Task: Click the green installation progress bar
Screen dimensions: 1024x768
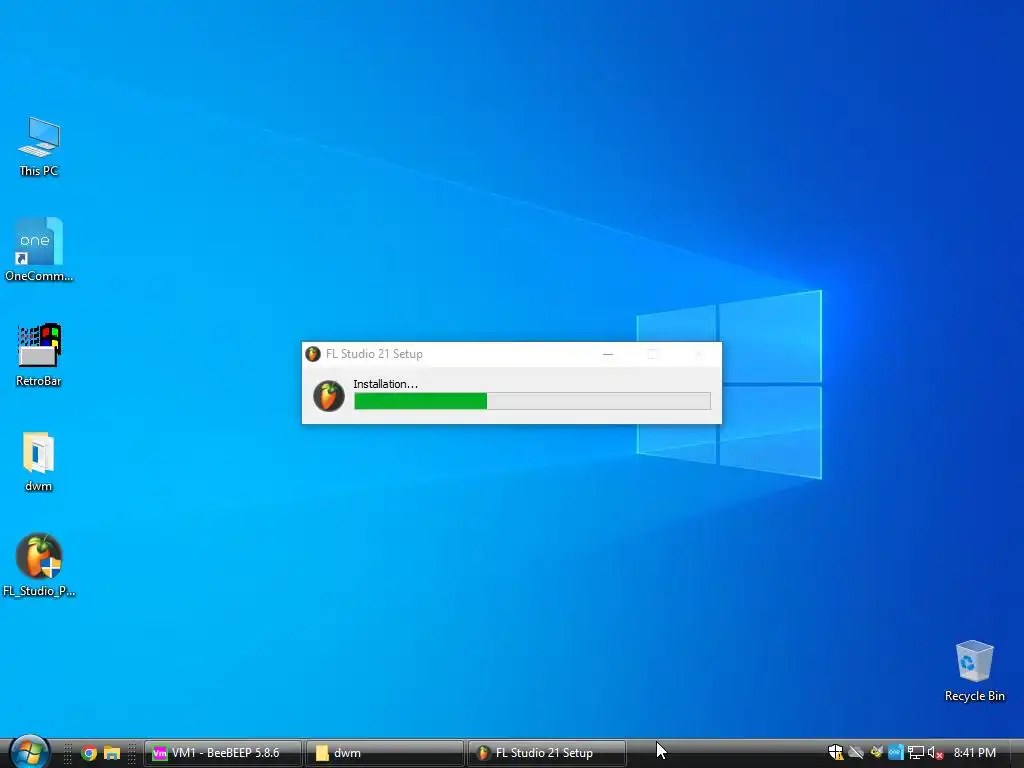Action: (532, 401)
